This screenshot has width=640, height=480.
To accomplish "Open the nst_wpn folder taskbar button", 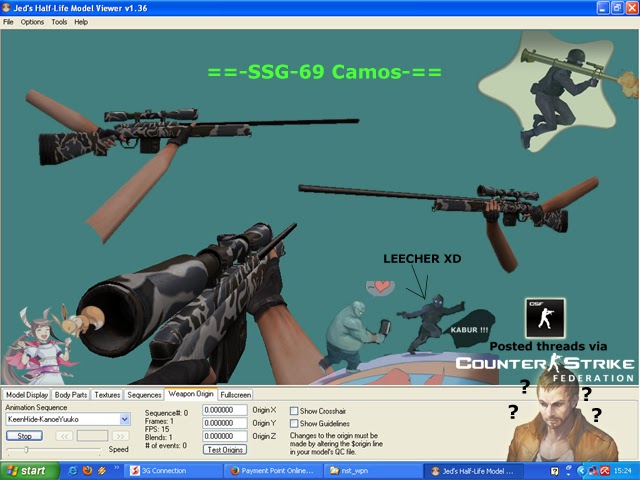I will point(373,471).
